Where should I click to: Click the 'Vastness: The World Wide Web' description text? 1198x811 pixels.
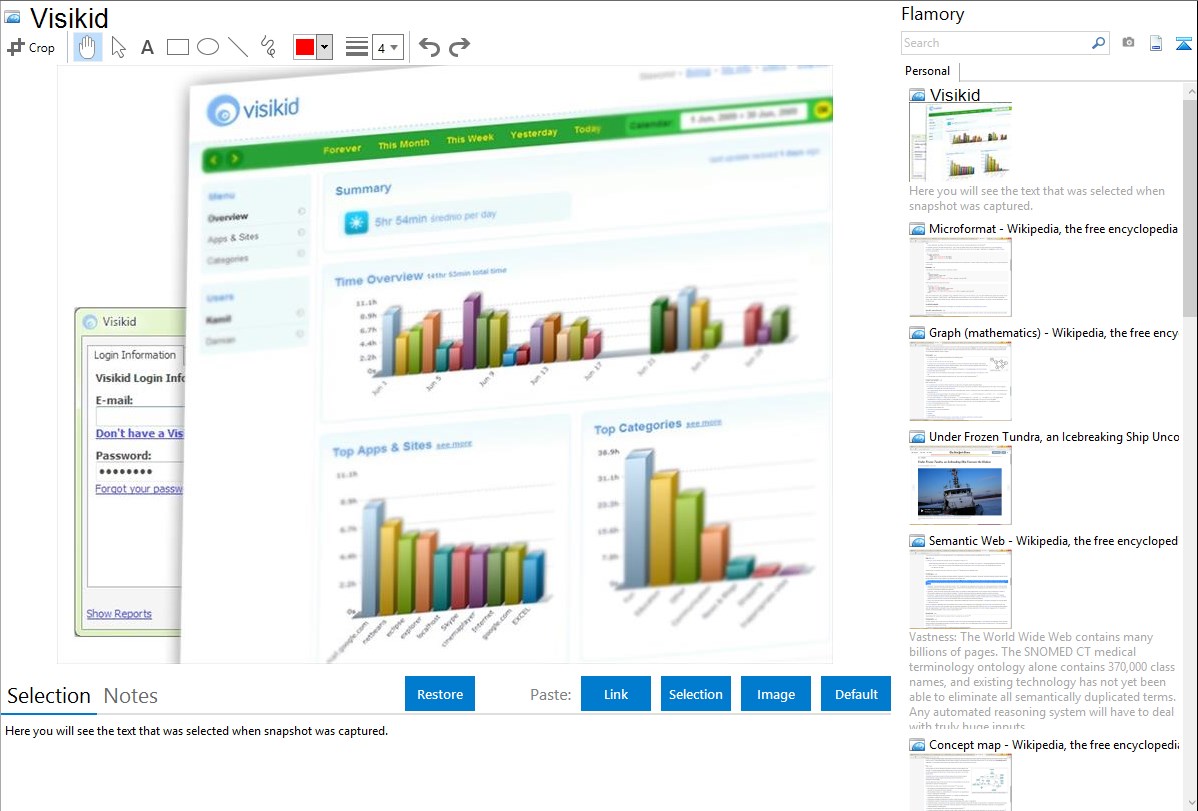pyautogui.click(x=1042, y=681)
